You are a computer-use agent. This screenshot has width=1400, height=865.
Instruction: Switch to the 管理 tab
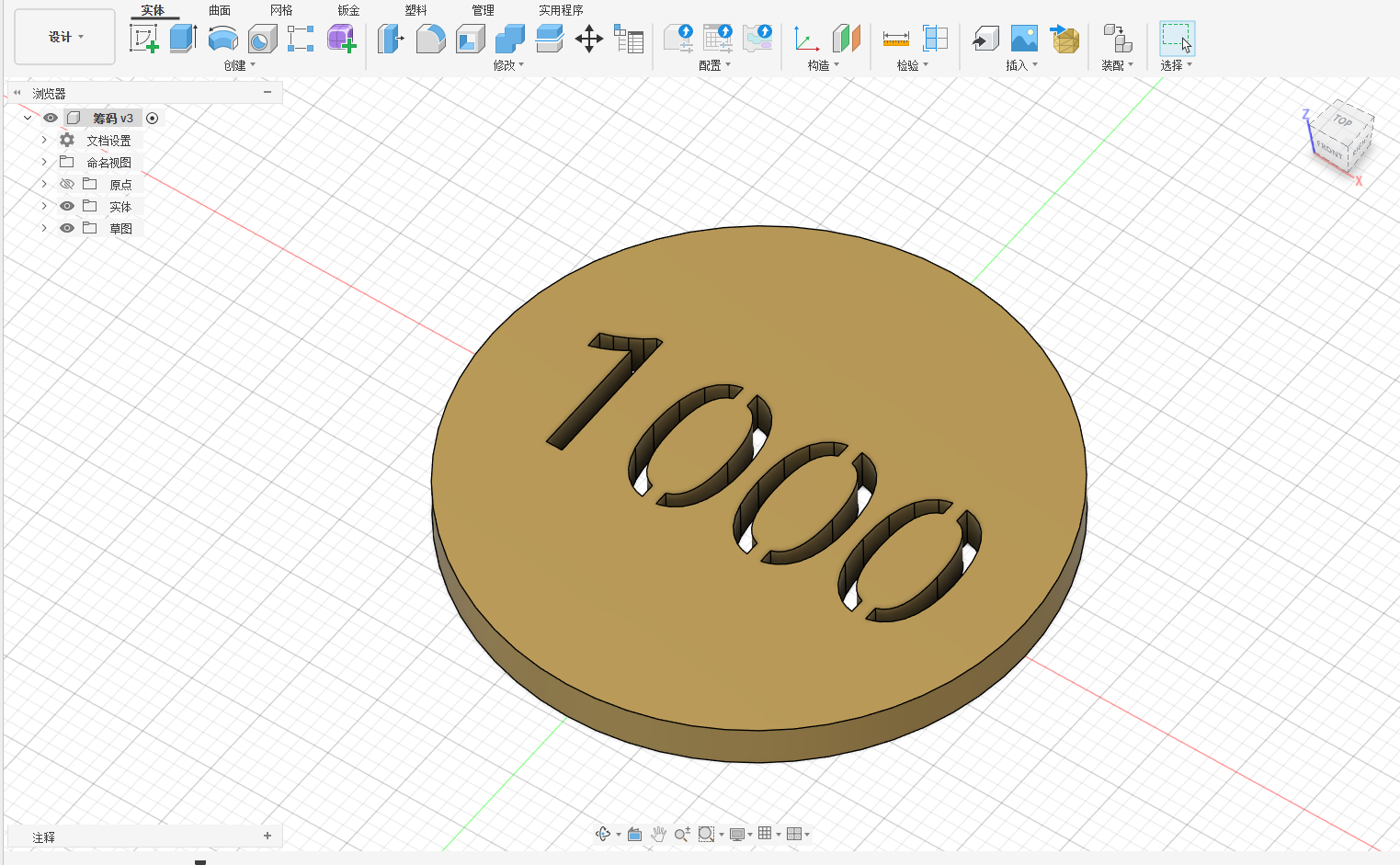[x=484, y=10]
